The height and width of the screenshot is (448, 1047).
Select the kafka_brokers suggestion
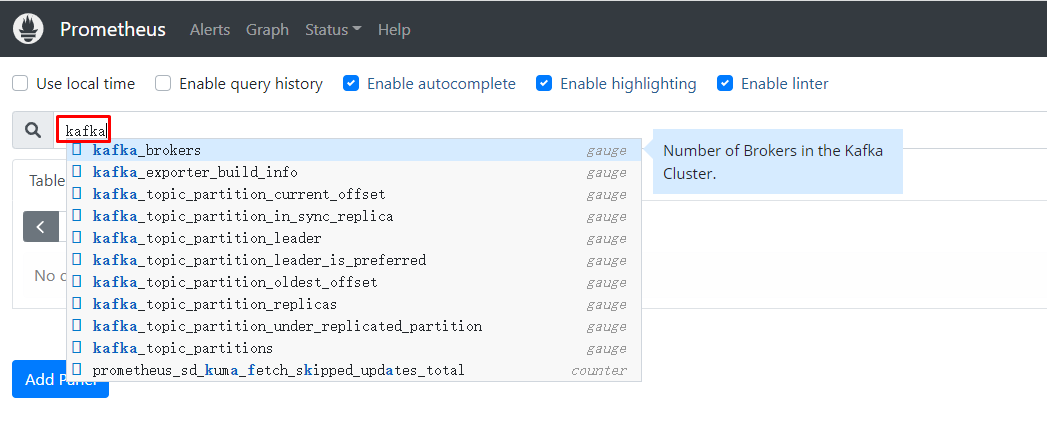[354, 150]
